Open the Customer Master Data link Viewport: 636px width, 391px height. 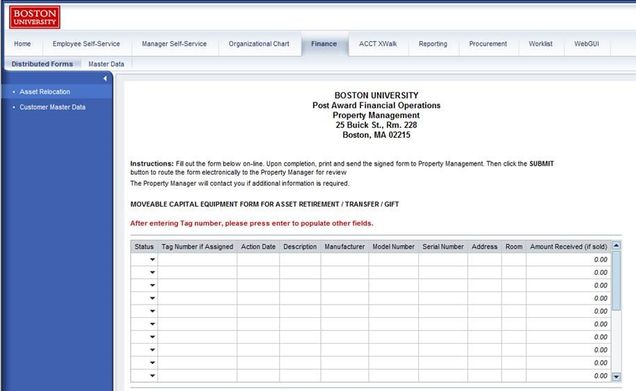pyautogui.click(x=52, y=107)
